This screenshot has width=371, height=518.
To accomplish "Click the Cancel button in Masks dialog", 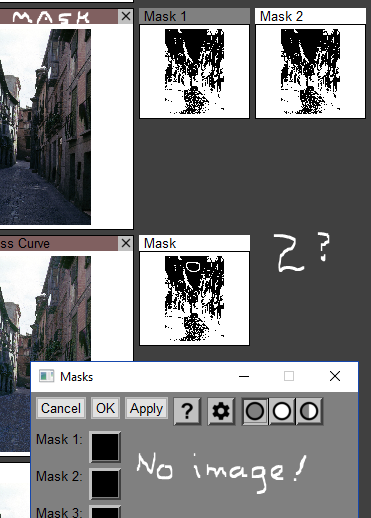I will tap(61, 408).
